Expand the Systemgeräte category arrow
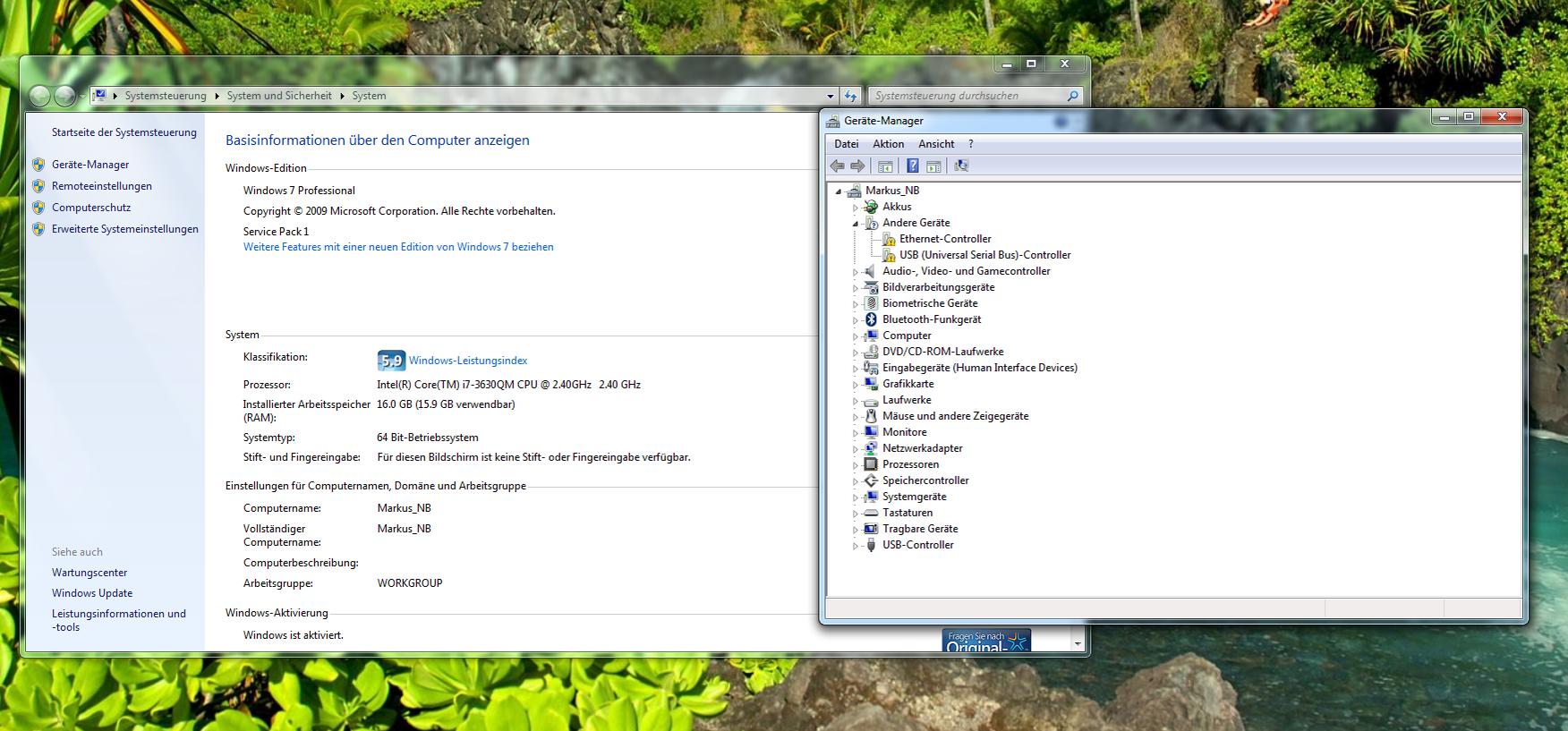The height and width of the screenshot is (731, 1568). tap(856, 497)
